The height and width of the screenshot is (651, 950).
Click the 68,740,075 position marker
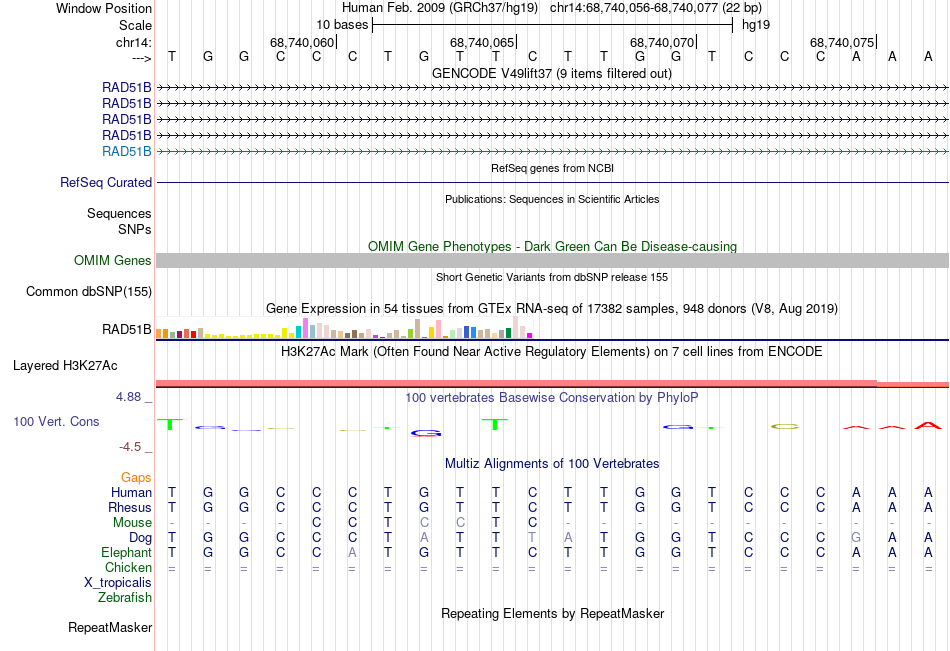[x=842, y=42]
